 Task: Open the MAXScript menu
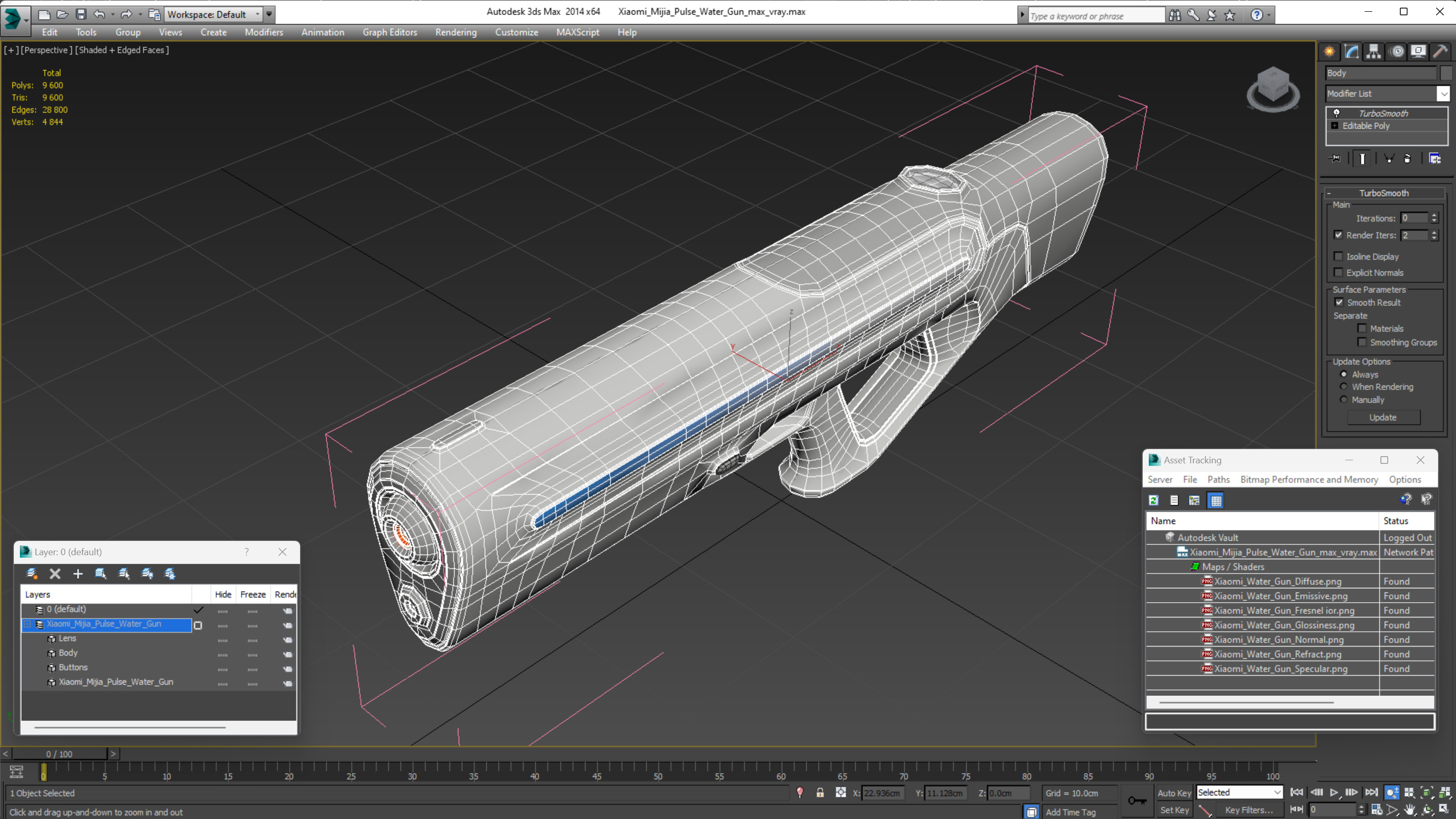[577, 32]
